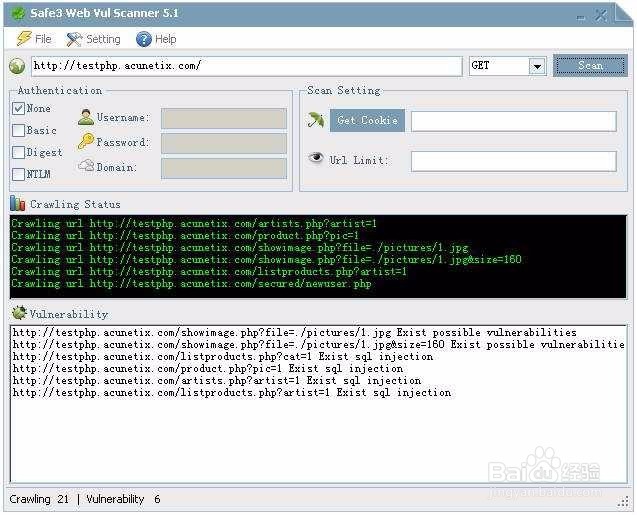Screen dimensions: 637x515
Task: Click the green globe icon beside URL field
Action: click(17, 66)
